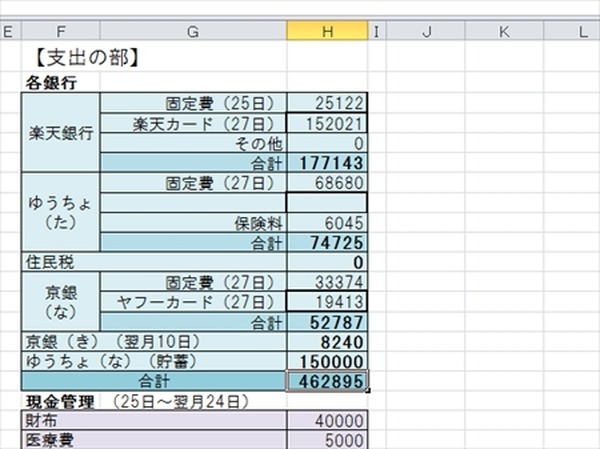Click the ヤフーカード（27日） label

click(x=193, y=302)
